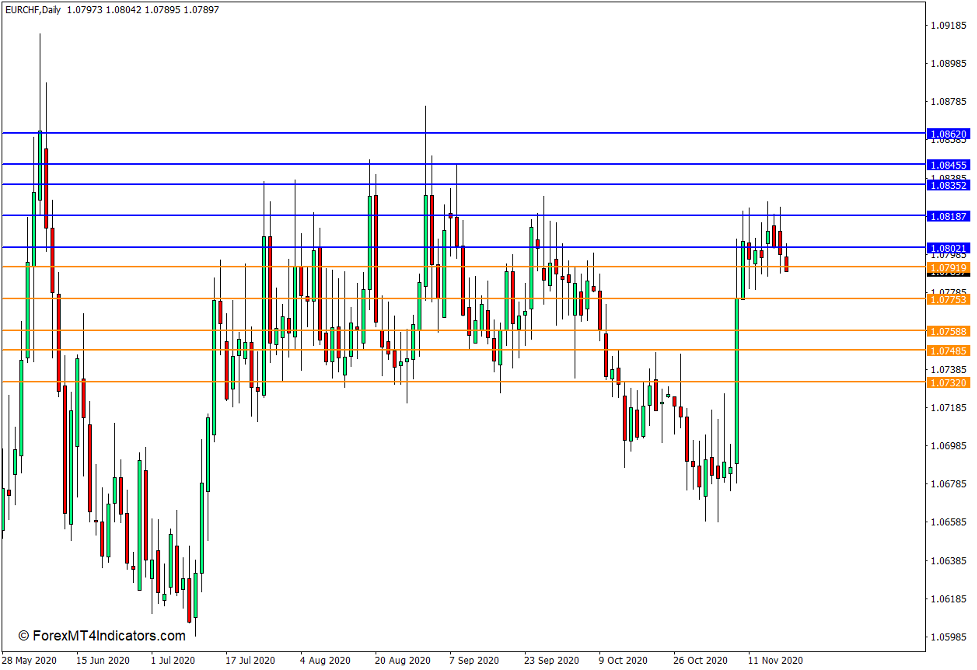This screenshot has width=977, height=670.
Task: Click the blue support label 1.08021
Action: pos(948,247)
